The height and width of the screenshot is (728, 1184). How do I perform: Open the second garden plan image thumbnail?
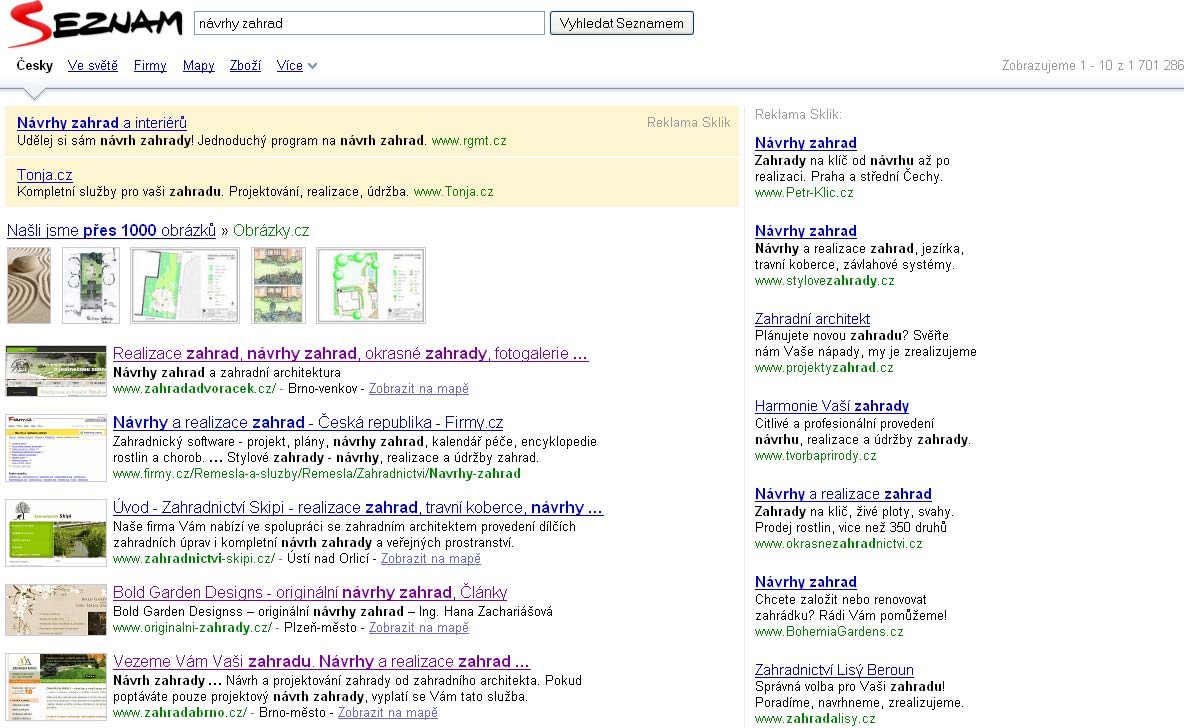pyautogui.click(x=91, y=285)
